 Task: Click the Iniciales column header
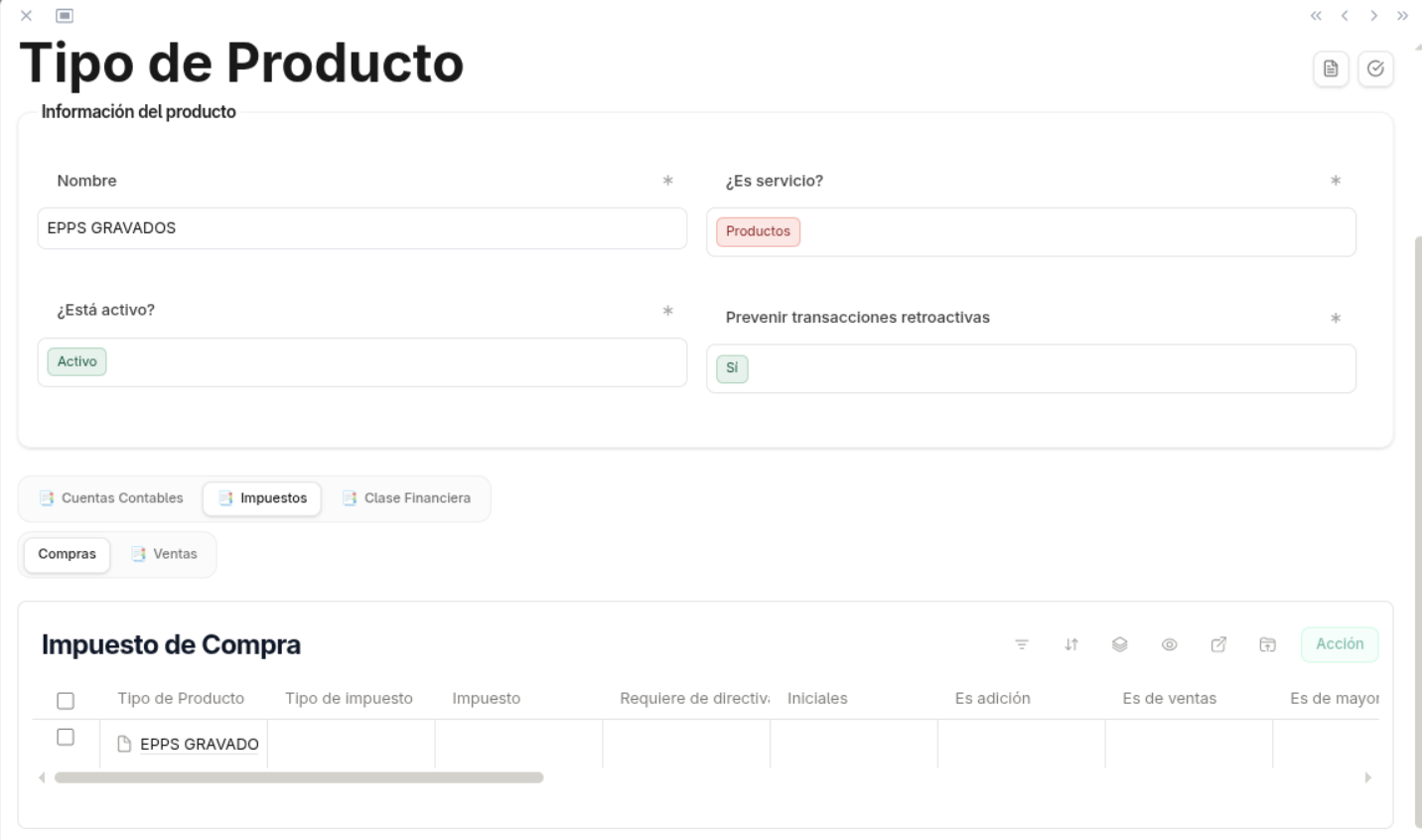click(817, 698)
